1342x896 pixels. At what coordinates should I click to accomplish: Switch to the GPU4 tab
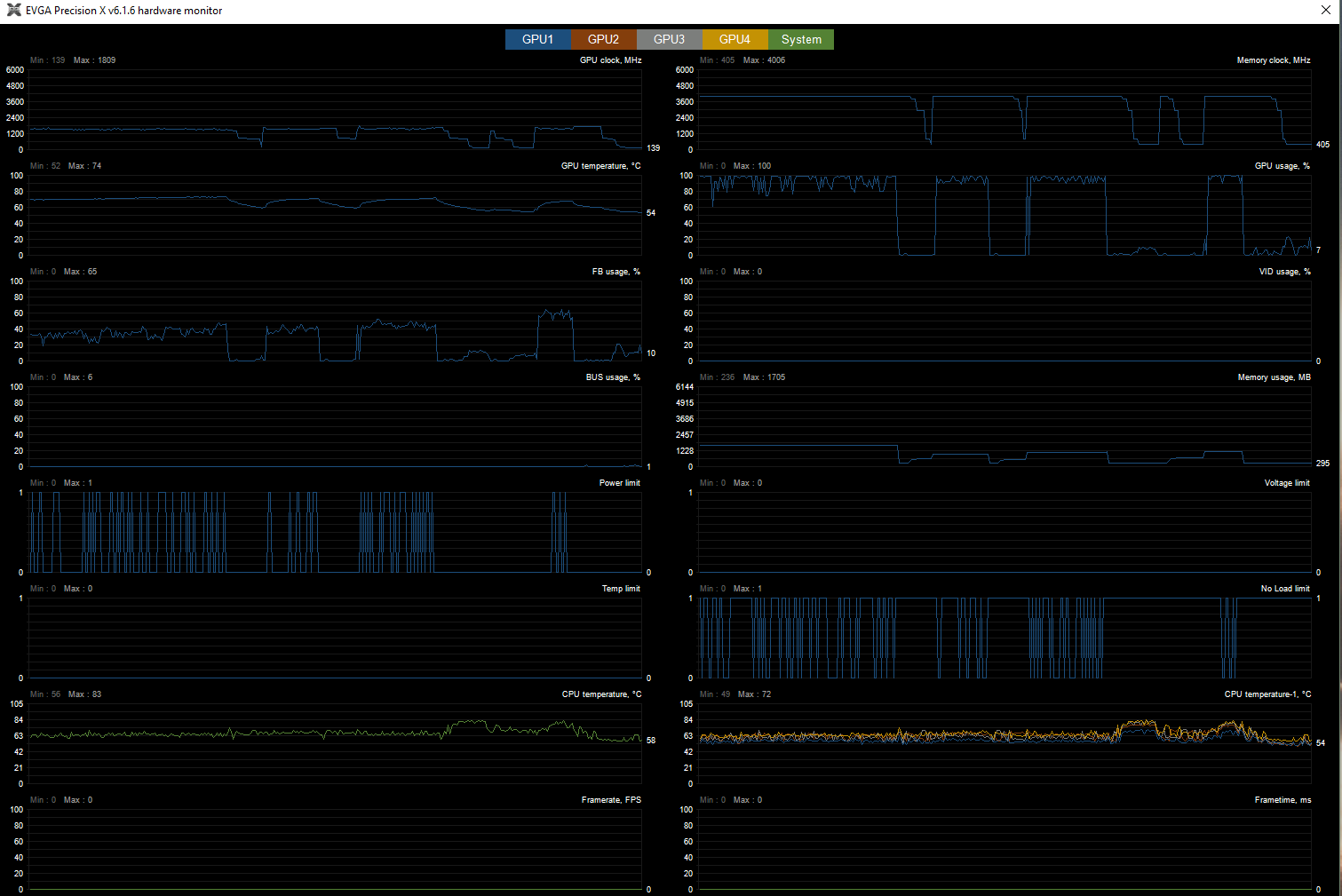coord(735,39)
